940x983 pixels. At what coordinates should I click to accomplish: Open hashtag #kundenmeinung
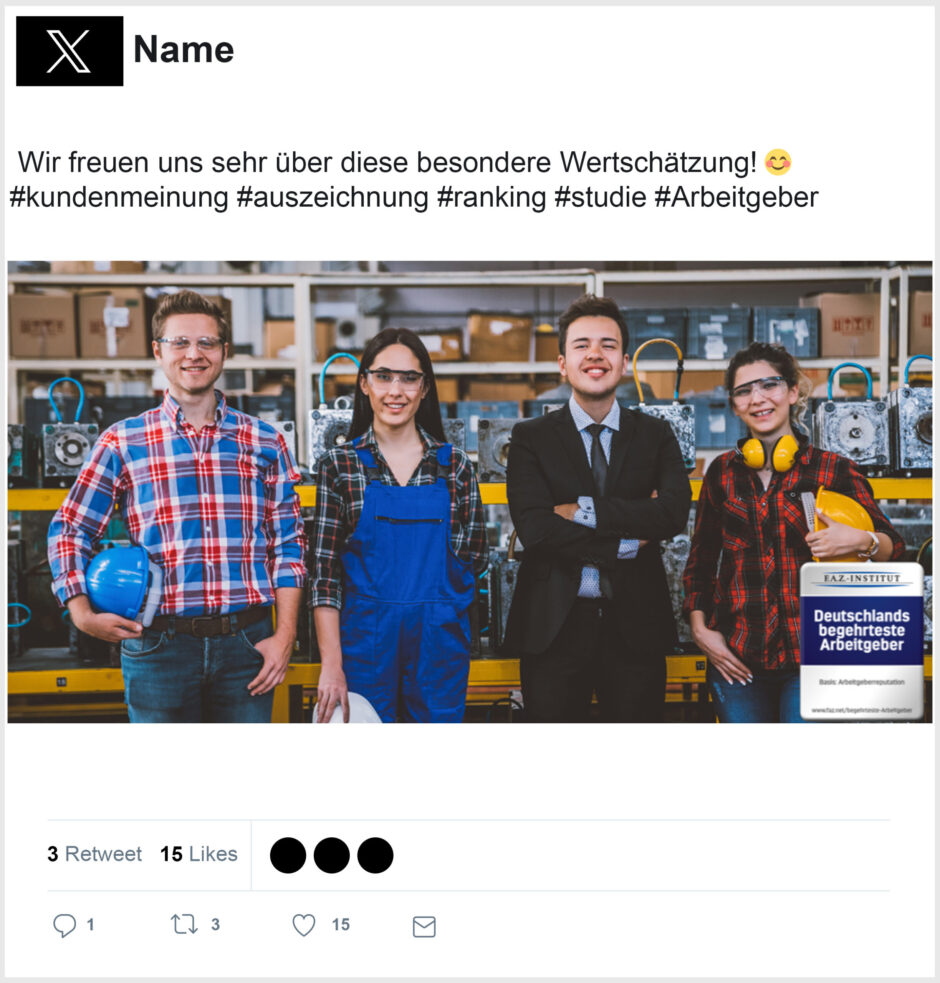(119, 197)
